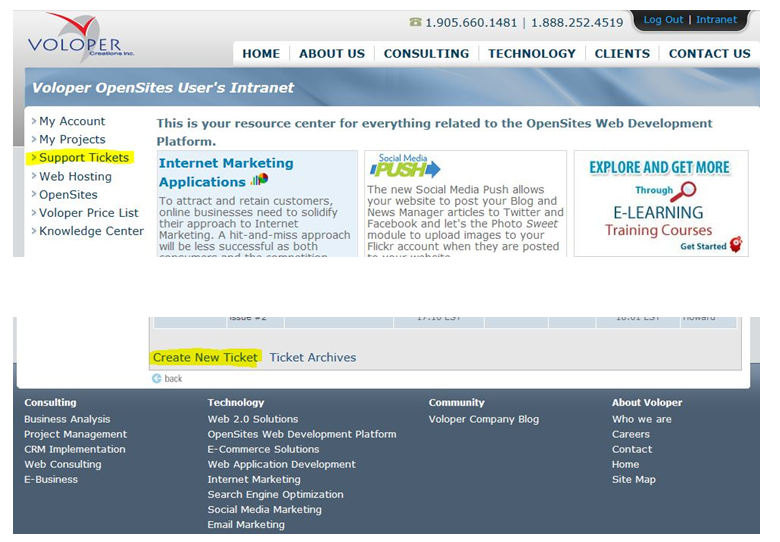Image resolution: width=780 pixels, height=542 pixels.
Task: Click the magnifying glass E-Learning icon
Action: [x=683, y=191]
